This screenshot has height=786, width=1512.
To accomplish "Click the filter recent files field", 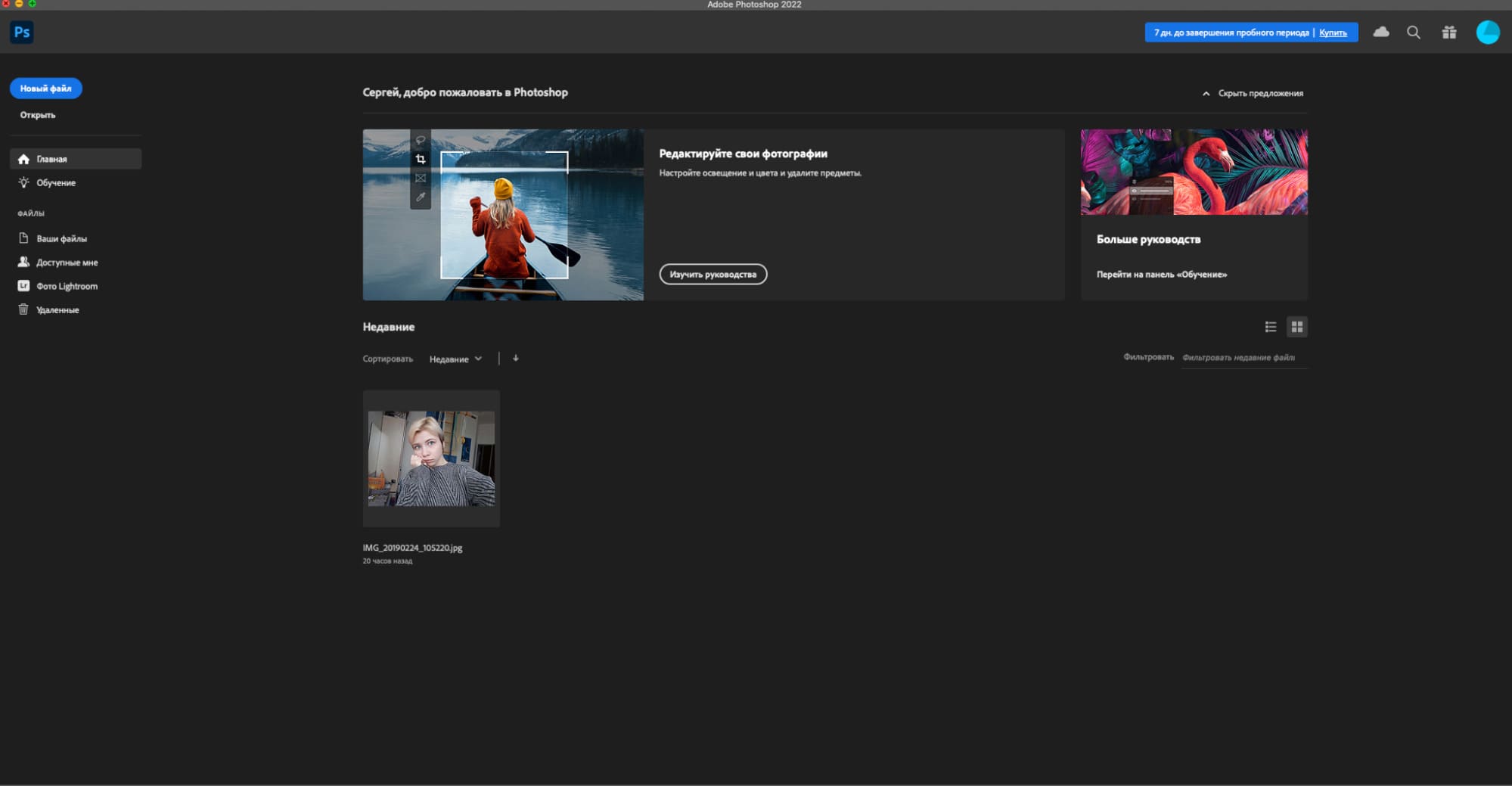I will click(x=1243, y=358).
